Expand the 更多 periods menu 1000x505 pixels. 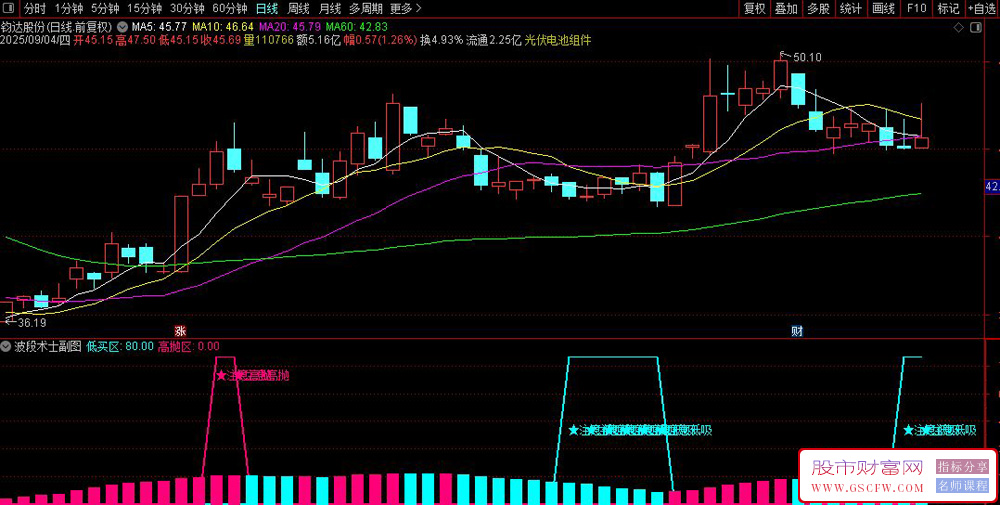(x=406, y=8)
